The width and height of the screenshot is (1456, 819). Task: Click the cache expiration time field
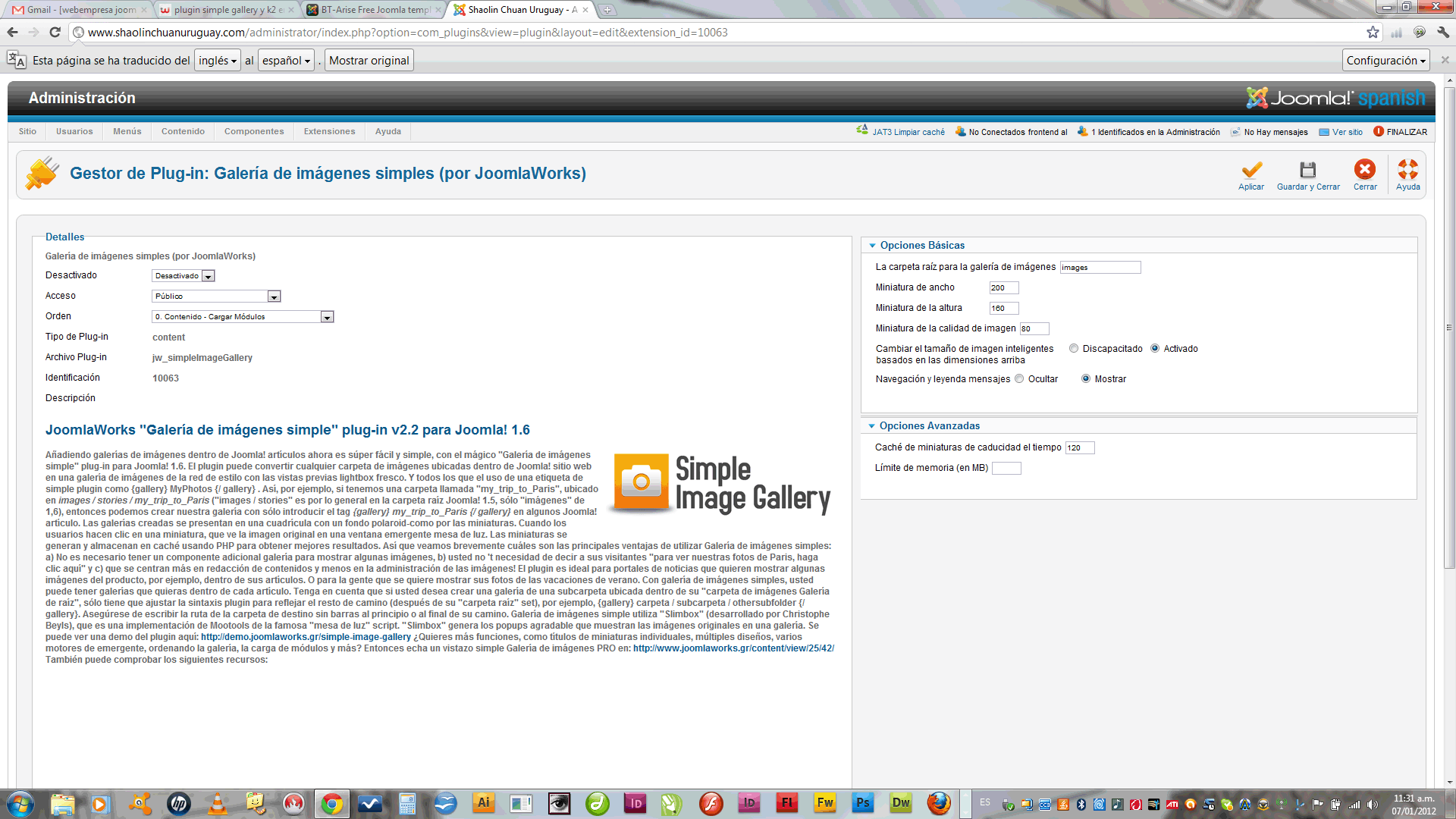[1079, 447]
